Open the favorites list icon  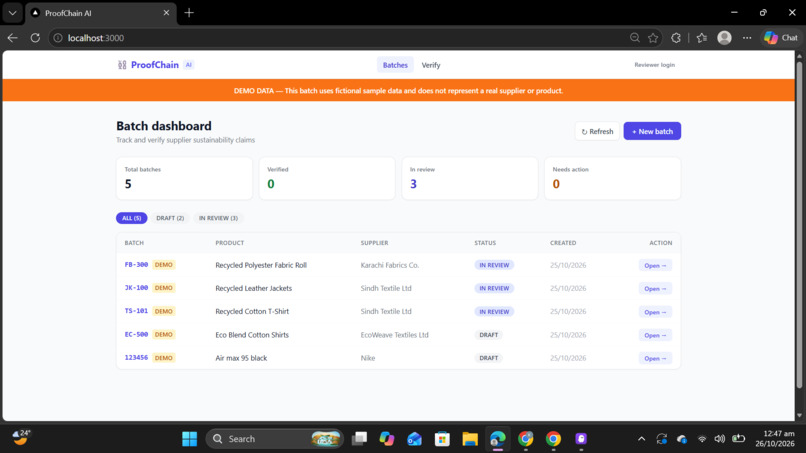click(702, 38)
